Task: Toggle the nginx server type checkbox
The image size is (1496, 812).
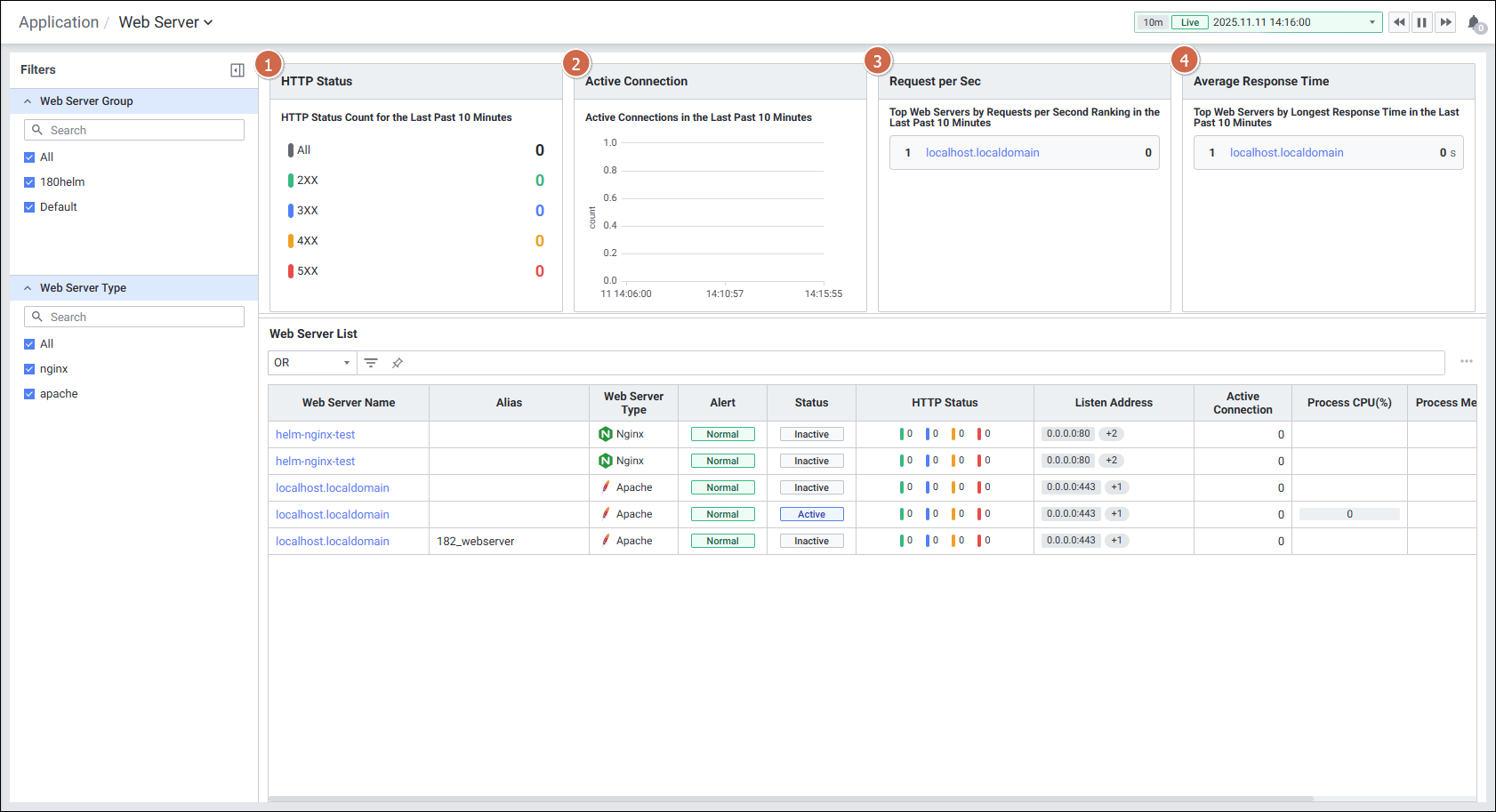Action: pyautogui.click(x=29, y=369)
